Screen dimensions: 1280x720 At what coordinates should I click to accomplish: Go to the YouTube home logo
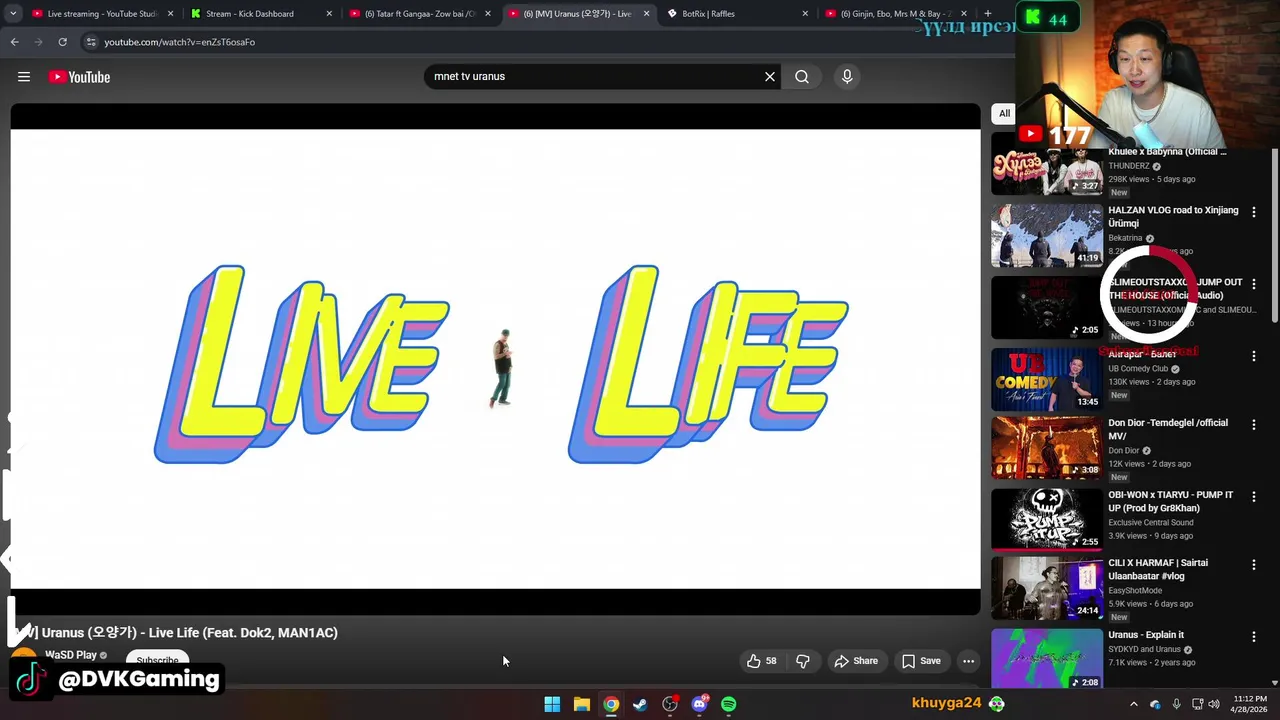[79, 77]
